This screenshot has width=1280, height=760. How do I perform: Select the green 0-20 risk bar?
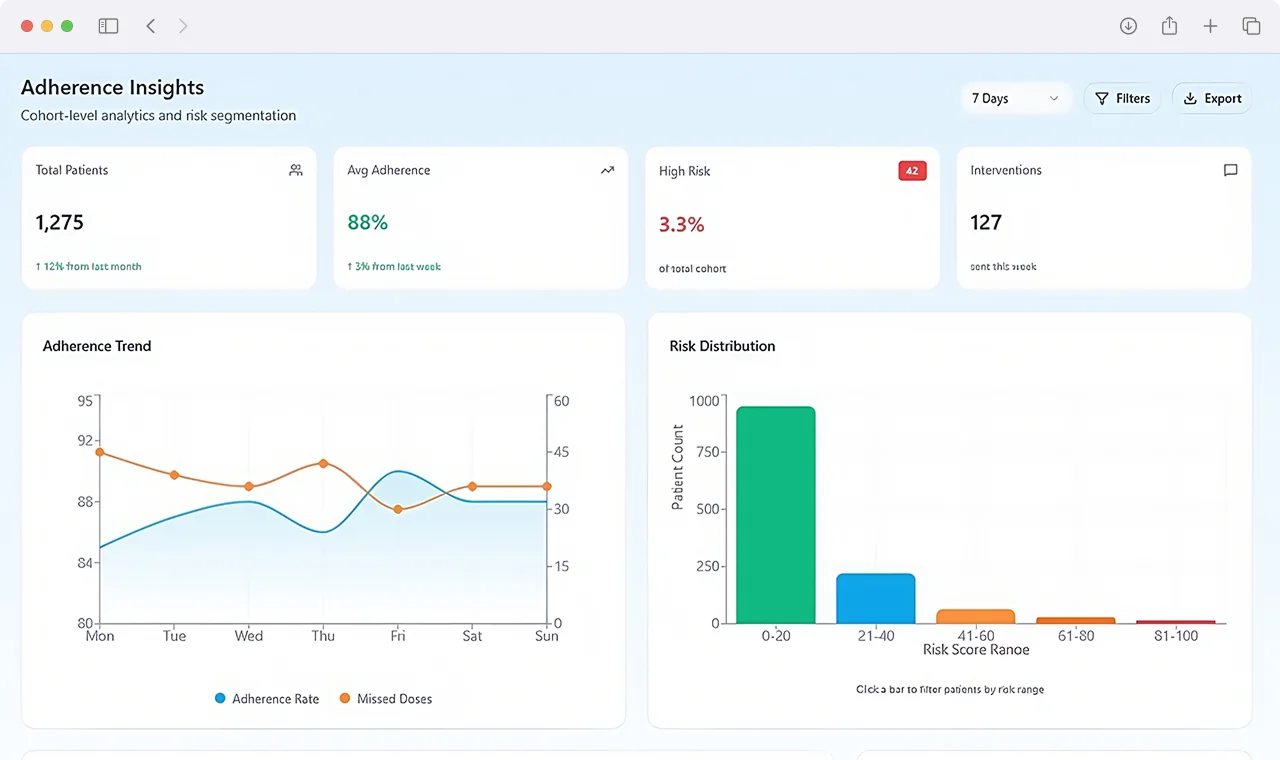pyautogui.click(x=776, y=515)
